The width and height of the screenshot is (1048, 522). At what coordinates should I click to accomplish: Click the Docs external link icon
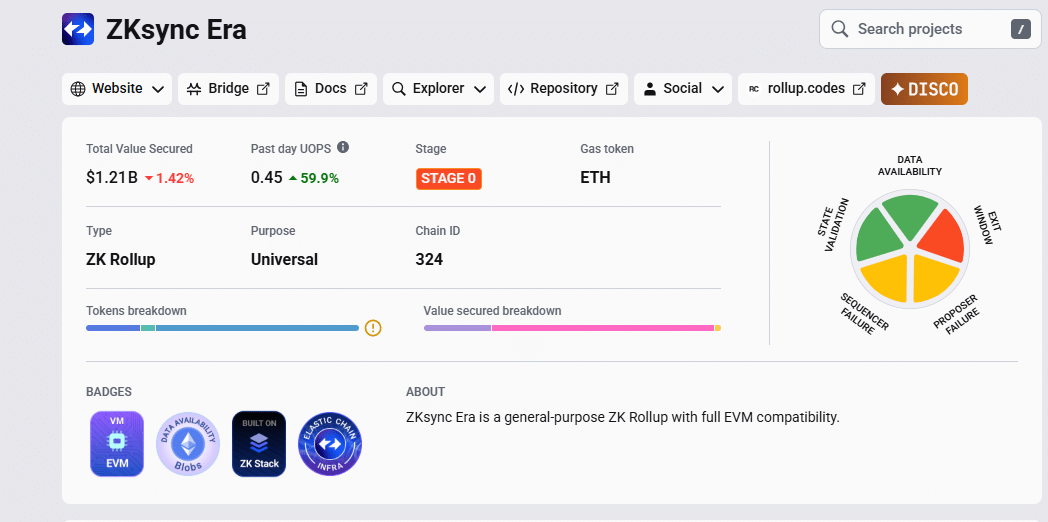tap(361, 89)
